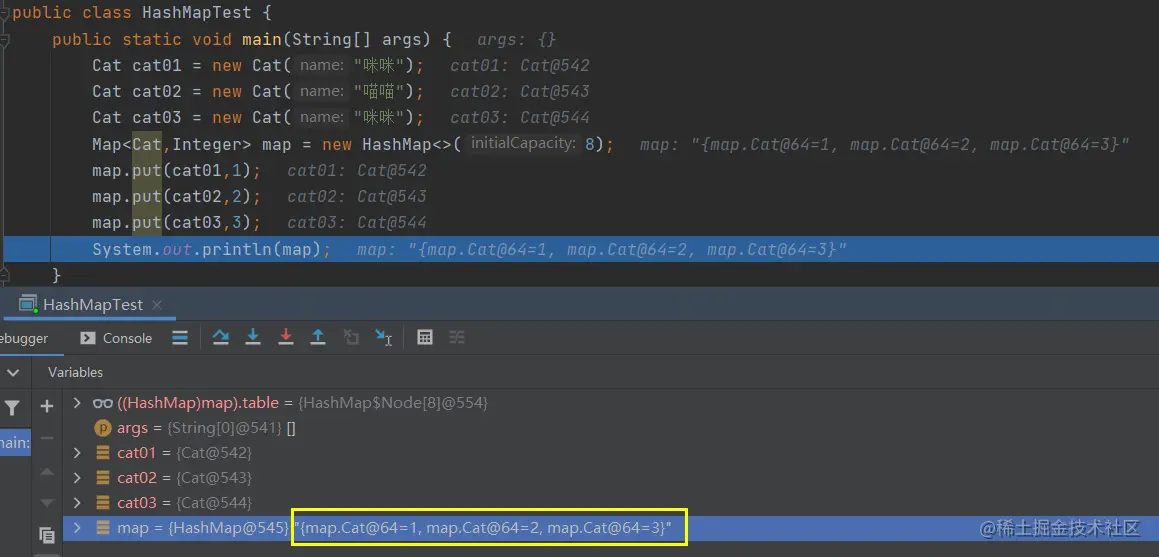The image size is (1159, 557).
Task: Click the Step Over icon
Action: pyautogui.click(x=220, y=338)
